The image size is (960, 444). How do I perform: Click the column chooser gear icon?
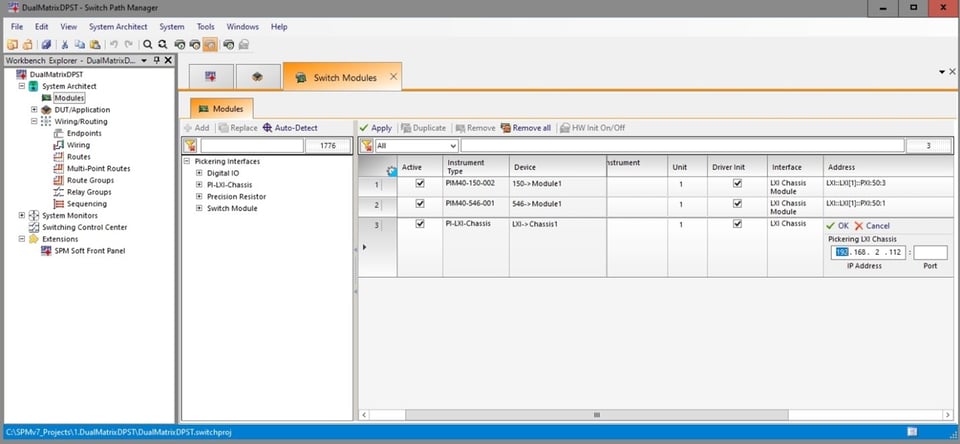tap(392, 171)
